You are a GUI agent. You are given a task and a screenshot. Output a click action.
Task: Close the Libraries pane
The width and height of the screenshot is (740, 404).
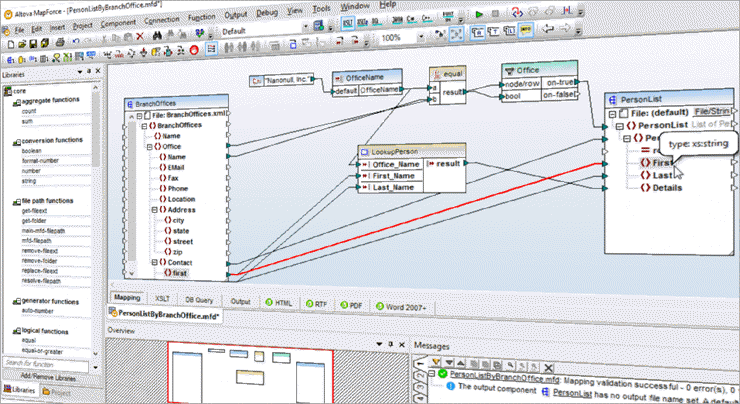(98, 71)
